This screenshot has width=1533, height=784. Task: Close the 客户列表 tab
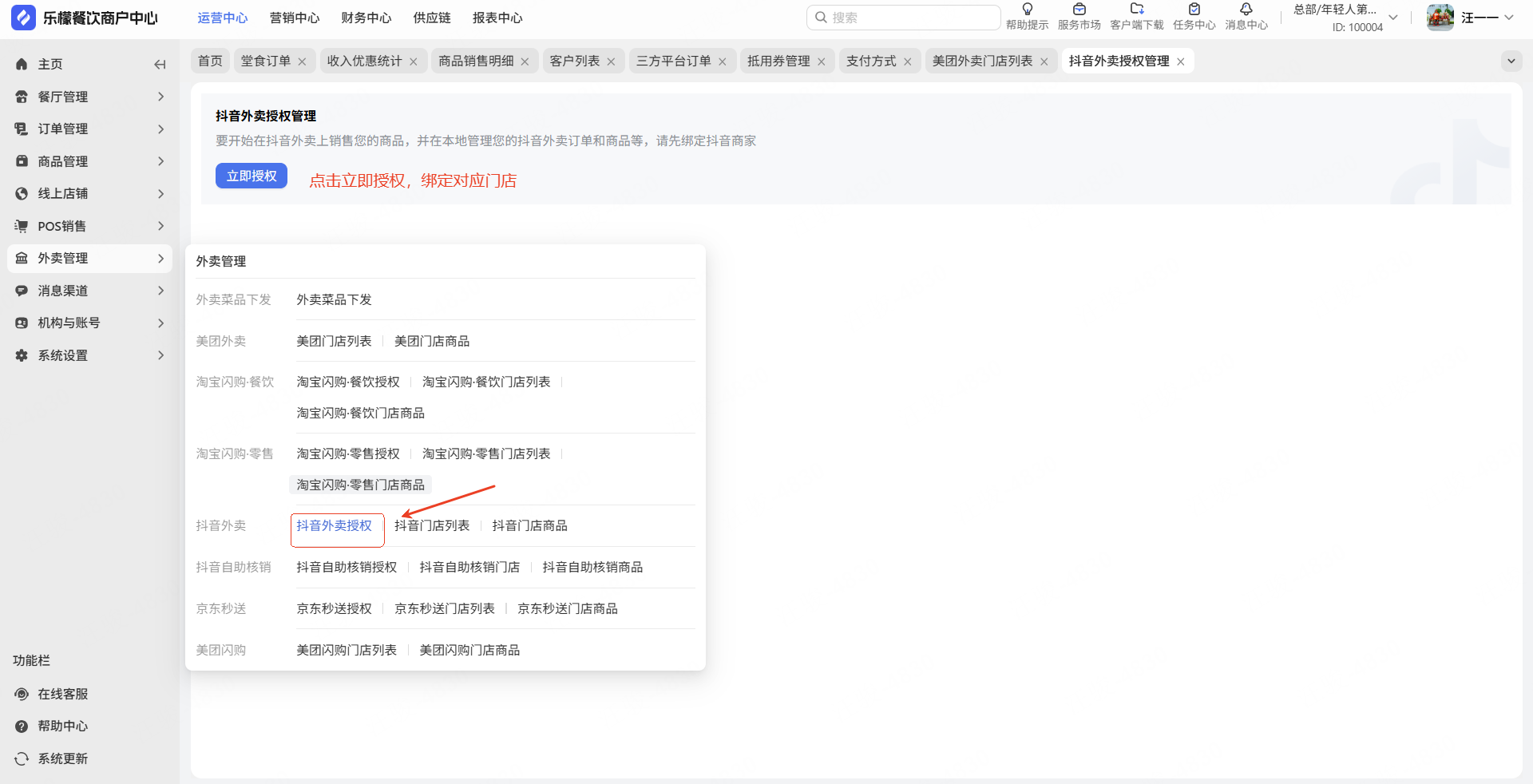(x=611, y=61)
